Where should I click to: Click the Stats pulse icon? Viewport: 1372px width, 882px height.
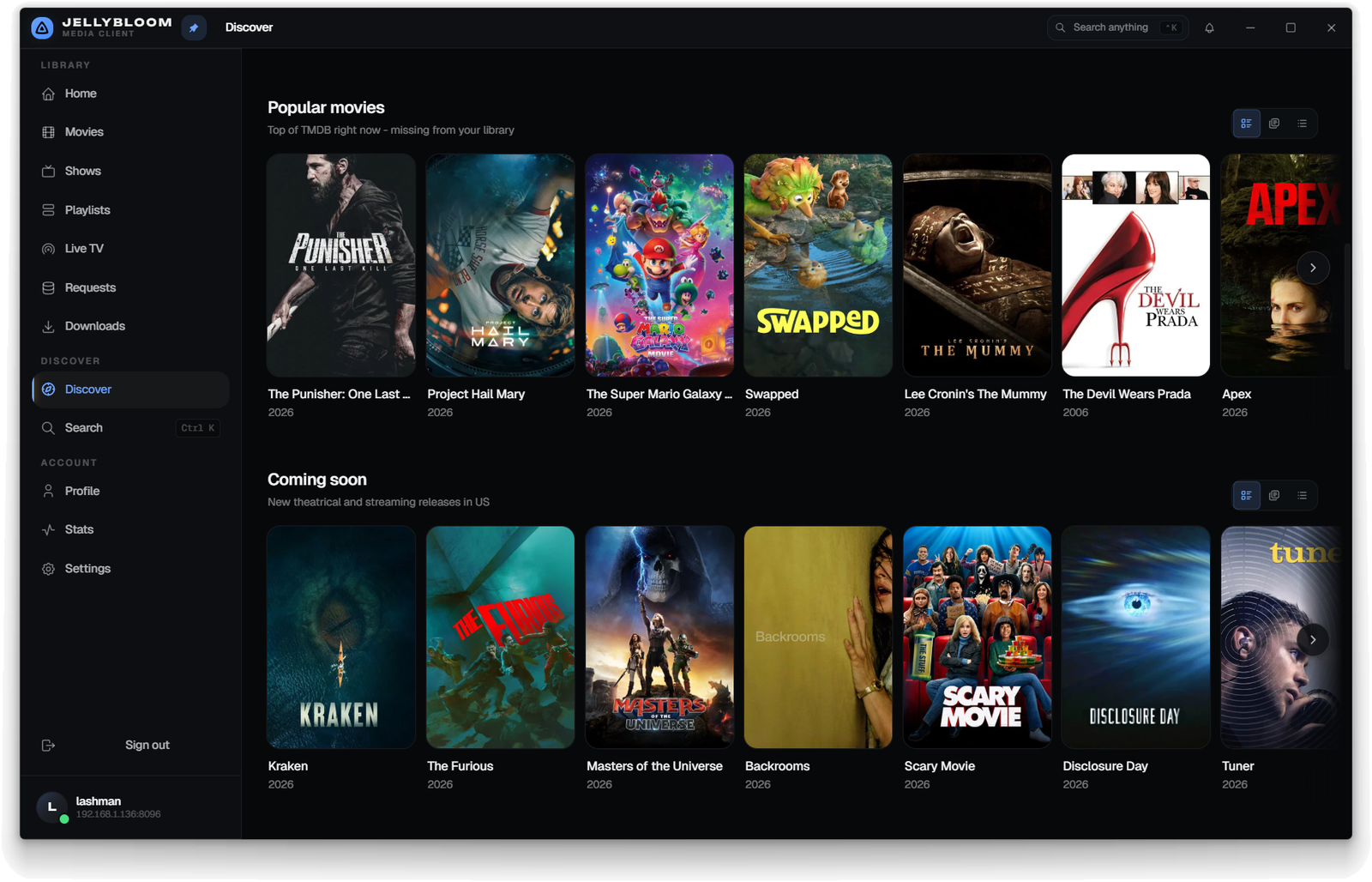coord(48,529)
